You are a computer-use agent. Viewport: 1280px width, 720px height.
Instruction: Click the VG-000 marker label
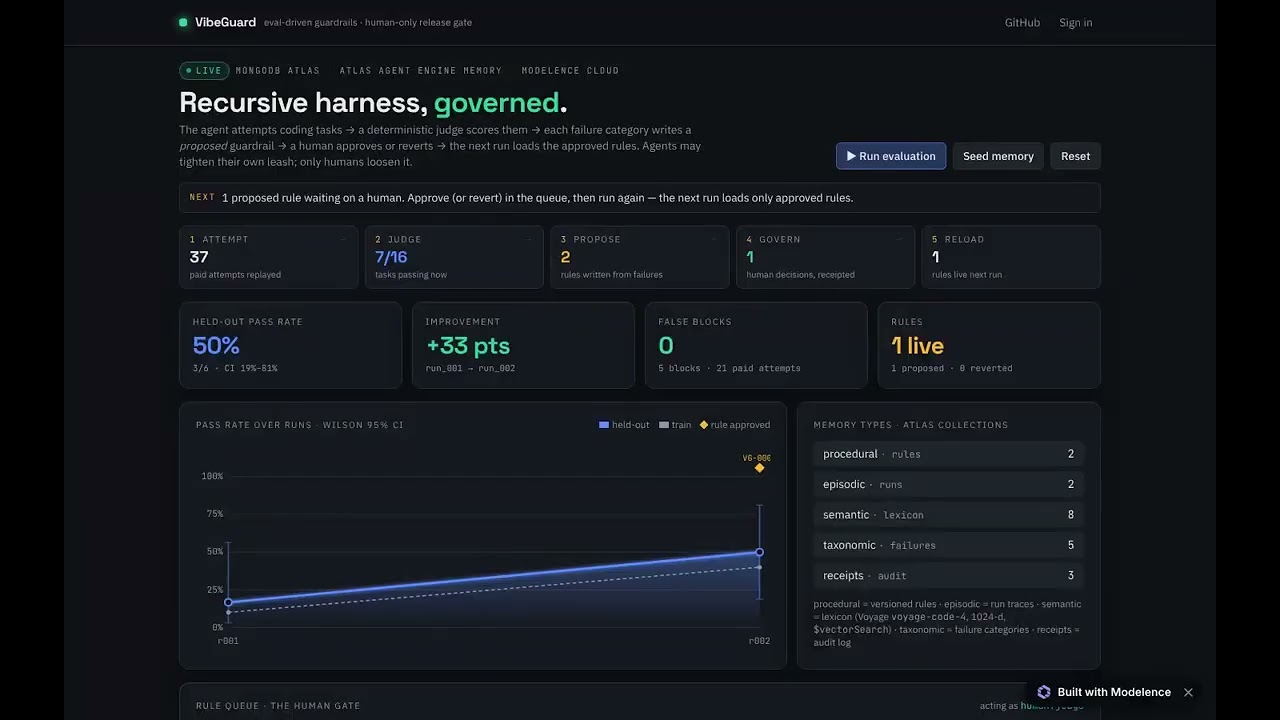(x=756, y=458)
